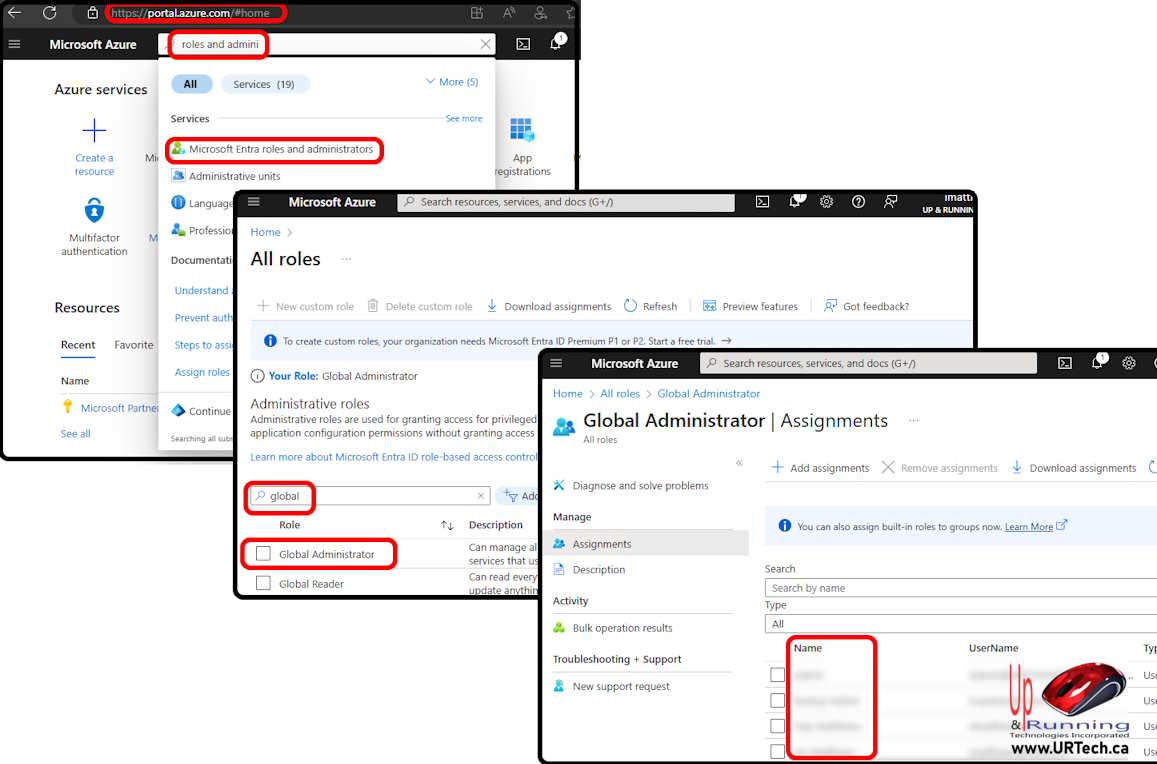Click the help question mark icon
Image resolution: width=1157 pixels, height=764 pixels.
coord(858,202)
